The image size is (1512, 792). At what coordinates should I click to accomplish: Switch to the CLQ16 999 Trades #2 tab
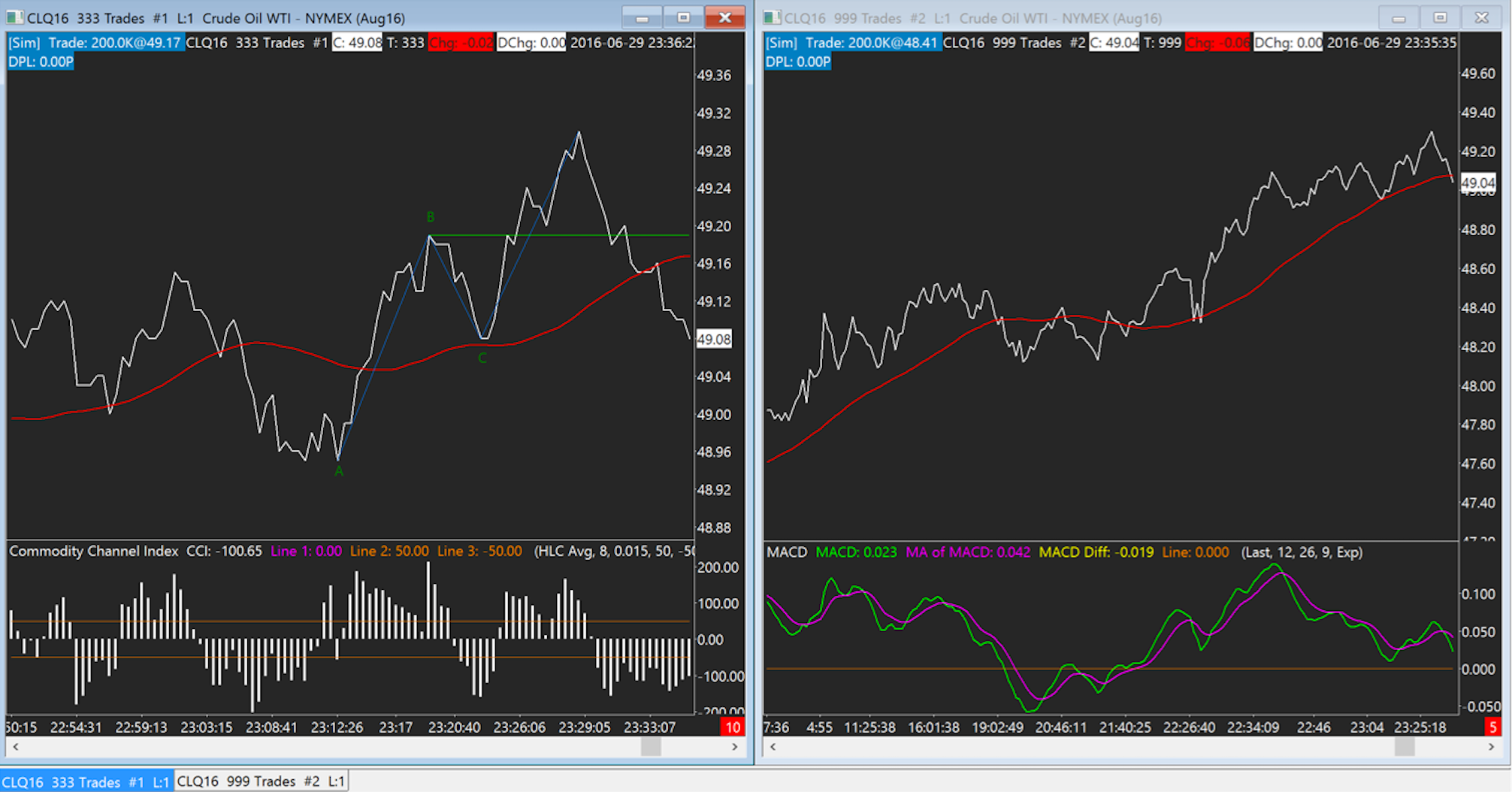coord(261,781)
